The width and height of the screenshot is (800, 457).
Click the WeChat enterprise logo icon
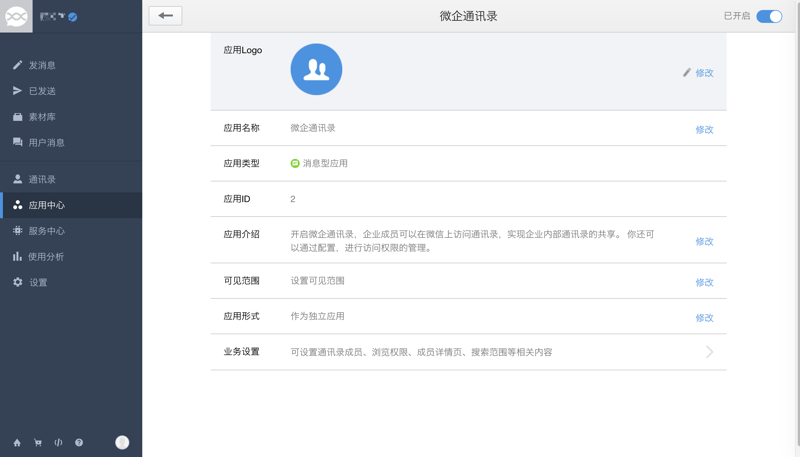coord(16,16)
